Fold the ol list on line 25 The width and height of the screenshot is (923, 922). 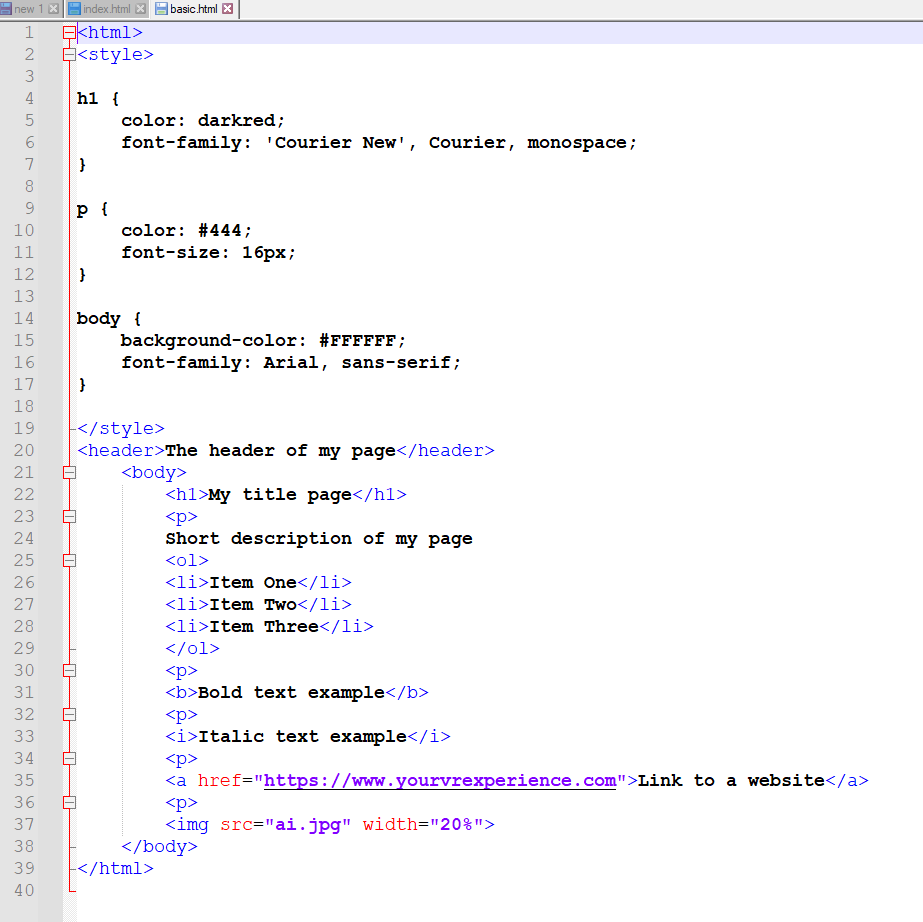(69, 561)
